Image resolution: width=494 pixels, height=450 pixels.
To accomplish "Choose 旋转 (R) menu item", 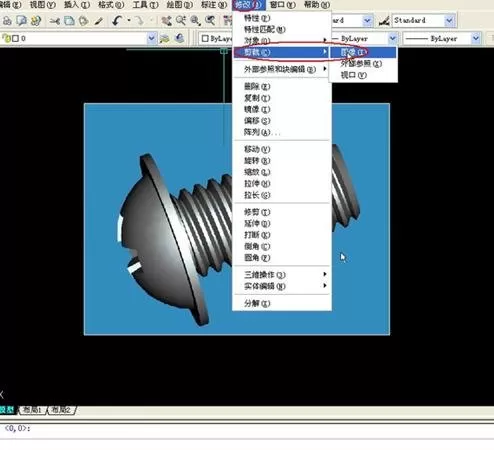I will tap(282, 160).
